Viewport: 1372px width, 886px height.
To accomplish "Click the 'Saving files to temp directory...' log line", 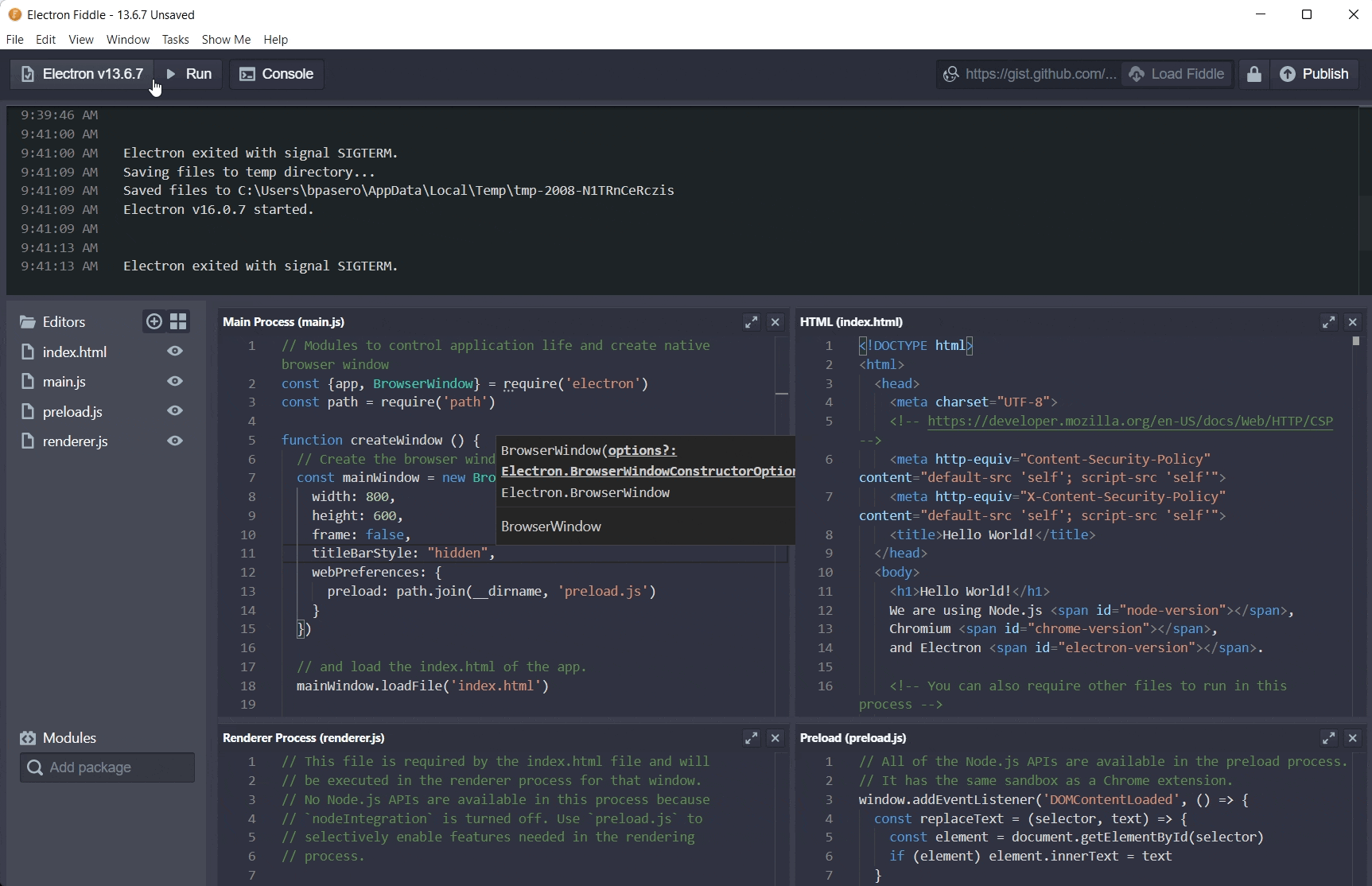I will 249,172.
